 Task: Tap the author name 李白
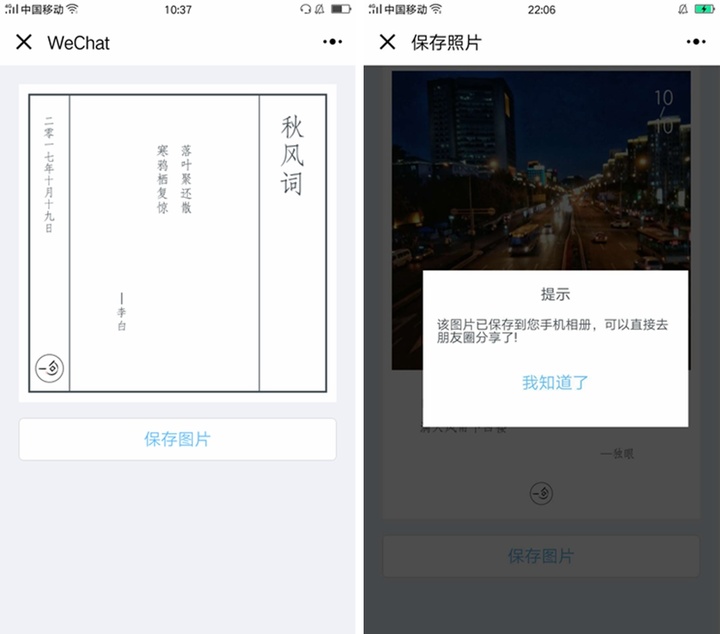pyautogui.click(x=121, y=319)
